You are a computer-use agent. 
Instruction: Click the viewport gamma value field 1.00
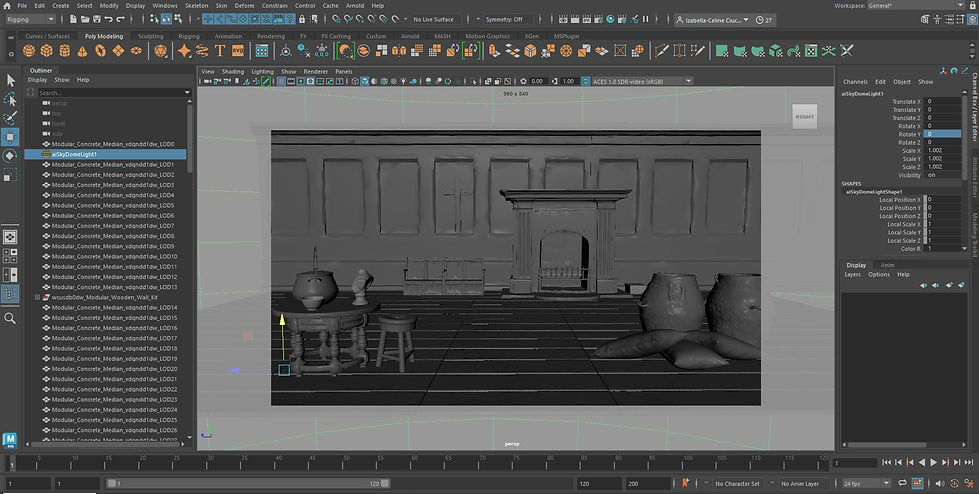click(568, 81)
